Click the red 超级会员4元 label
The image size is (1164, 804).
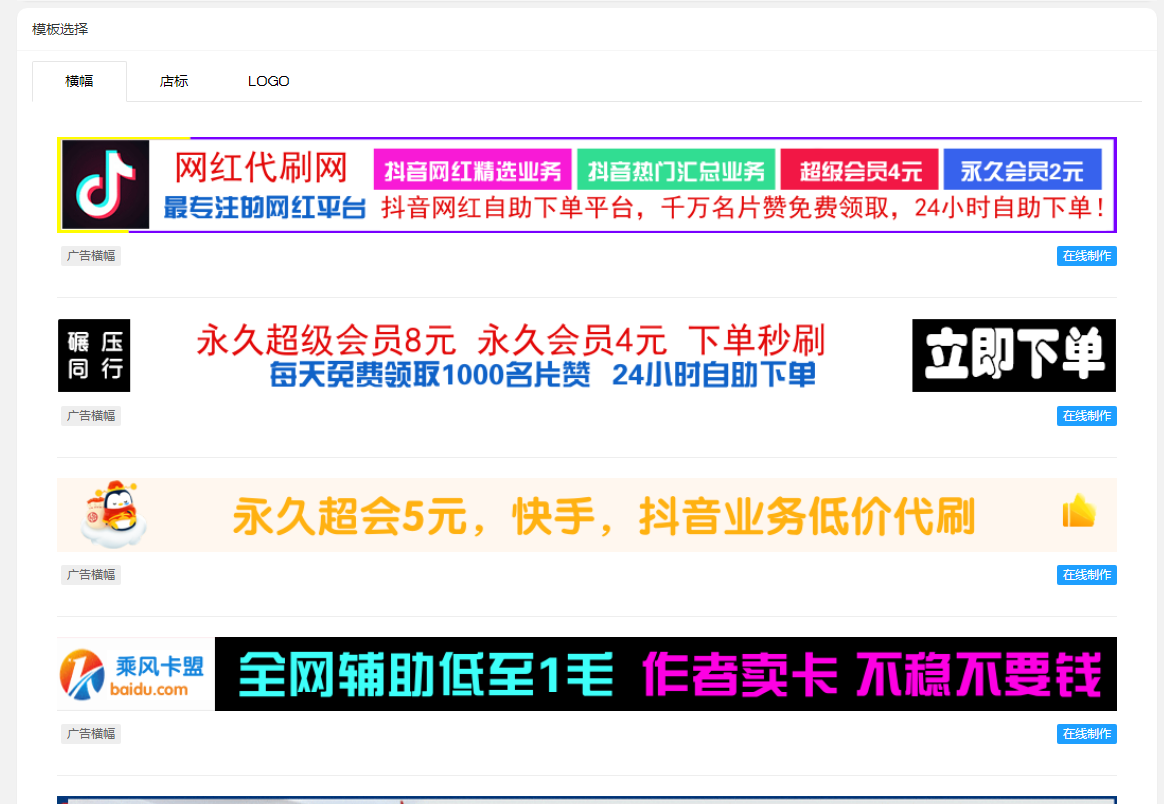point(859,170)
